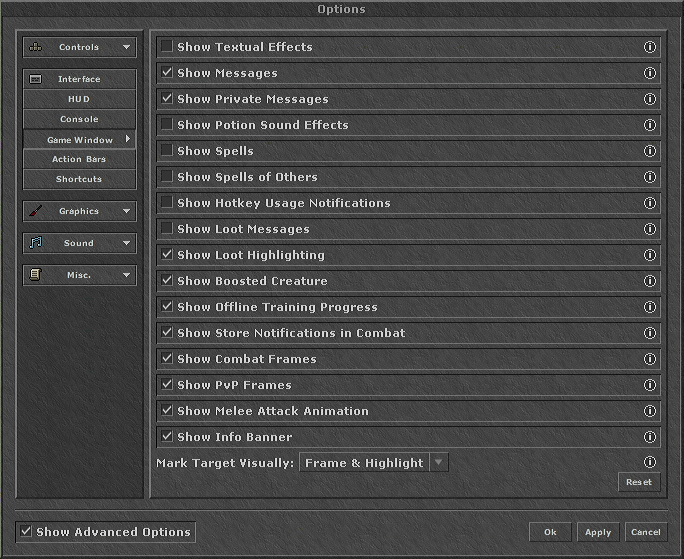Click info icon for Show Potion Sound Effects

coord(650,125)
